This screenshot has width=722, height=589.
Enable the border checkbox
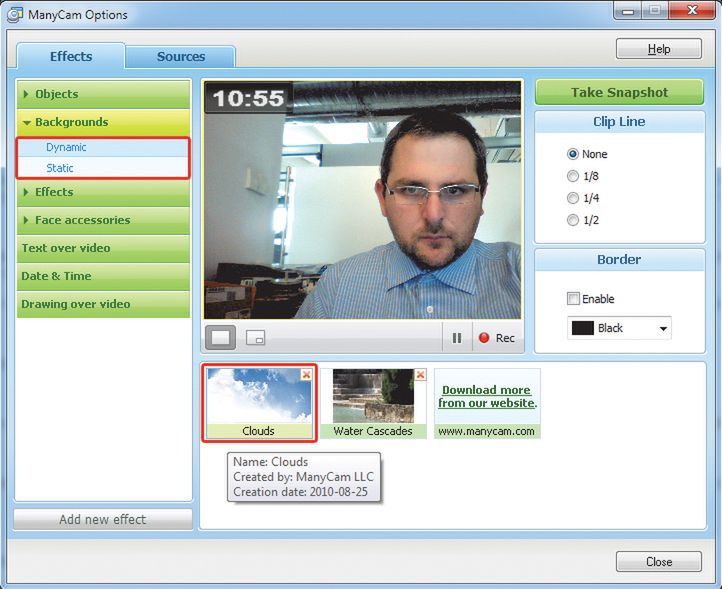[573, 299]
